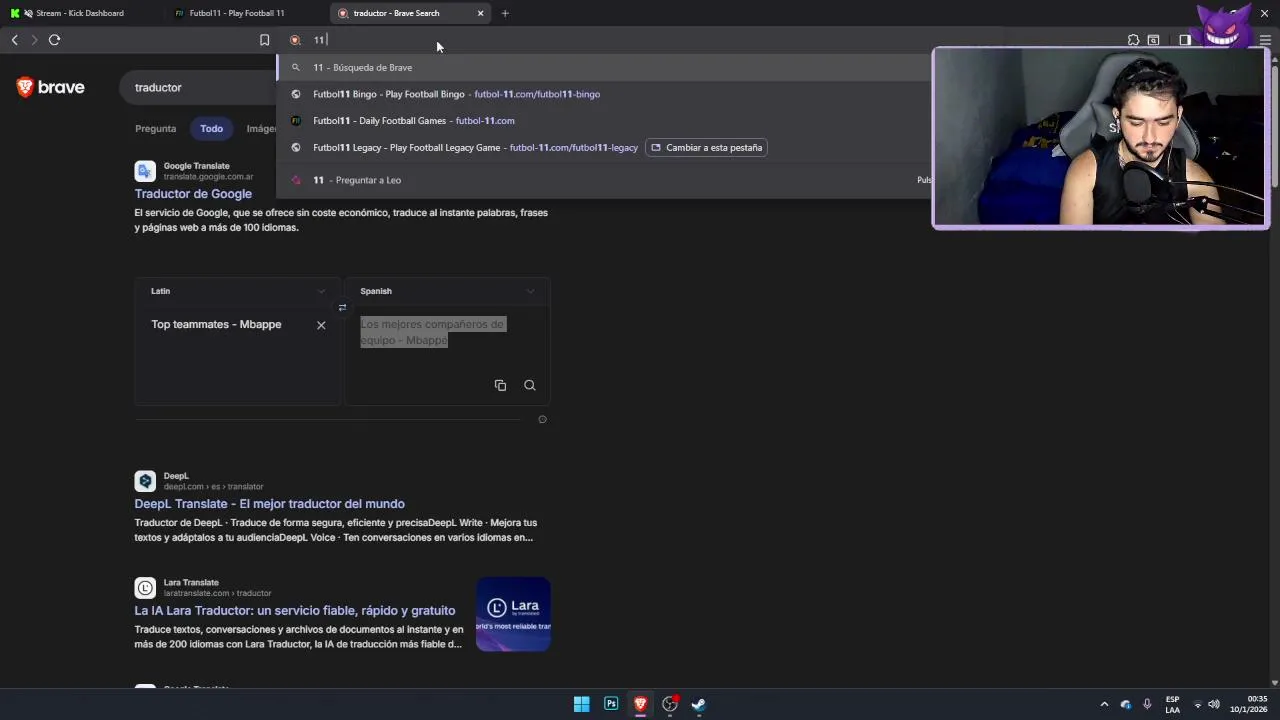The image size is (1280, 720).
Task: Switch to Futbol11 - Play Football 11 tab
Action: click(x=237, y=13)
